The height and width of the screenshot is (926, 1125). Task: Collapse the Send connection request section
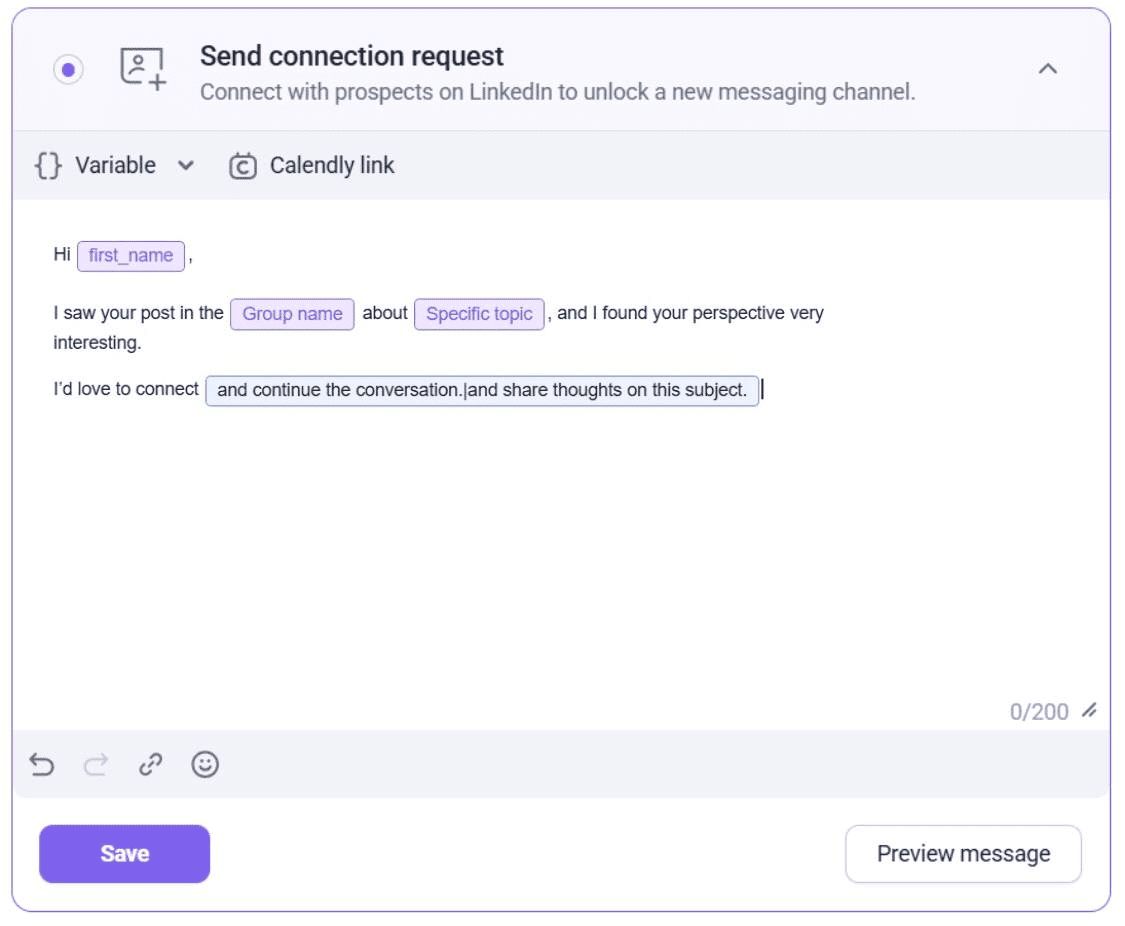(x=1047, y=69)
